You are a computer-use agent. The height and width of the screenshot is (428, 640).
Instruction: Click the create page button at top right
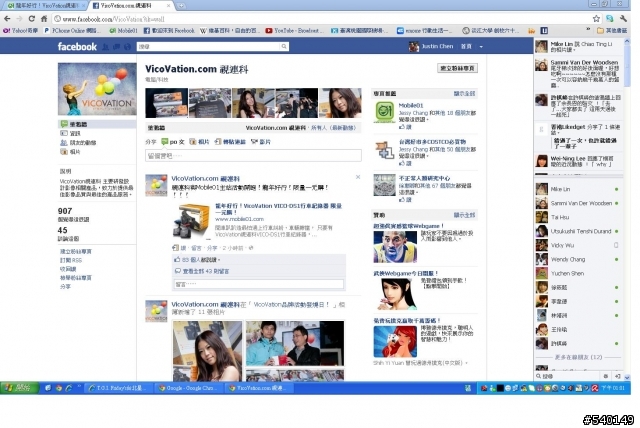(x=458, y=68)
